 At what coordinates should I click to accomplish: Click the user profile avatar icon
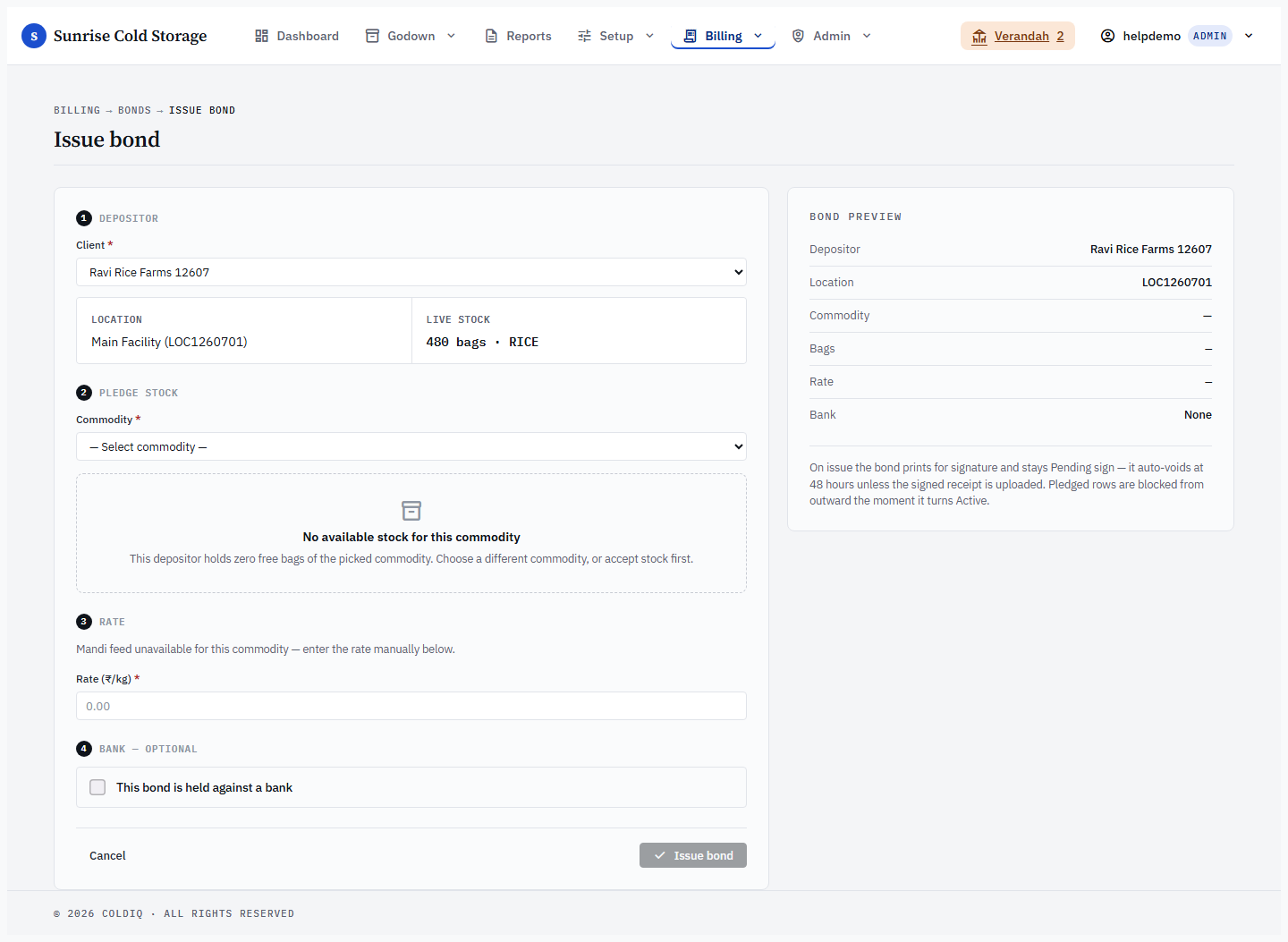[x=1107, y=36]
